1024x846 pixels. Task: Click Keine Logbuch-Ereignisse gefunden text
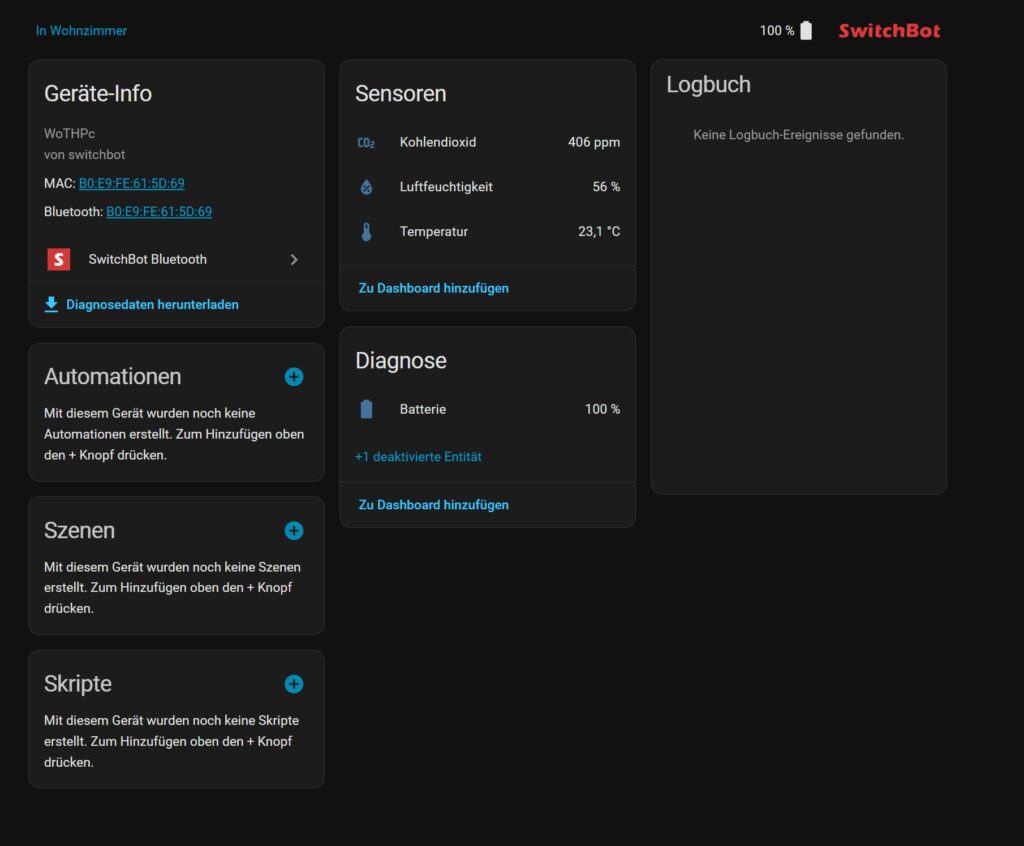(x=798, y=135)
